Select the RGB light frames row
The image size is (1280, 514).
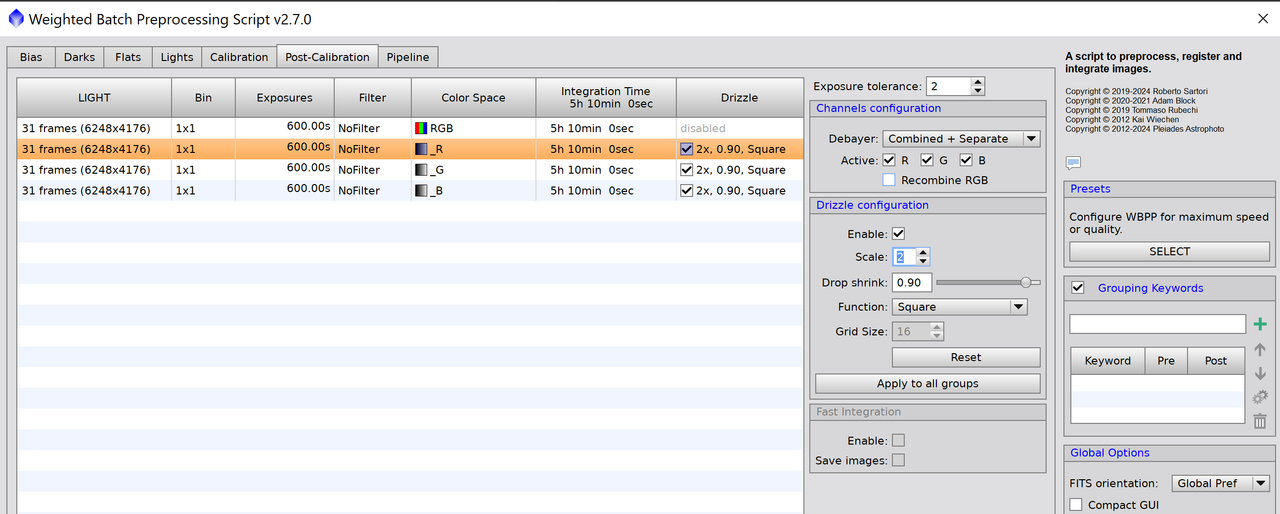[410, 128]
